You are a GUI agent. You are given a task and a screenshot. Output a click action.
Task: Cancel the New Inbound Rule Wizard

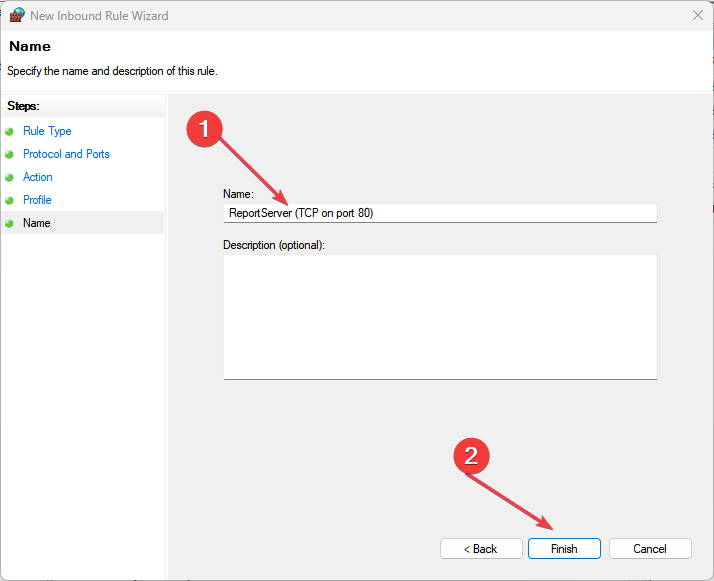tap(650, 549)
